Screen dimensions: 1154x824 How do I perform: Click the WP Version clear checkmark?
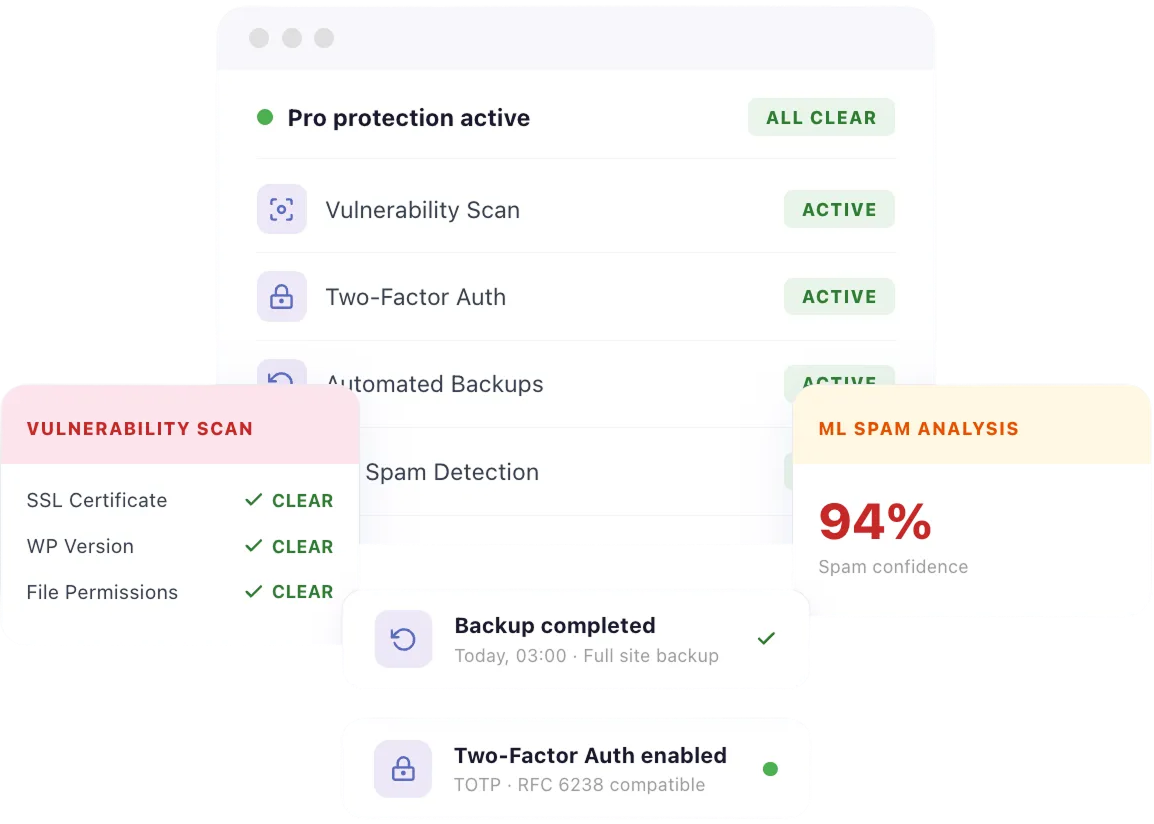point(254,546)
